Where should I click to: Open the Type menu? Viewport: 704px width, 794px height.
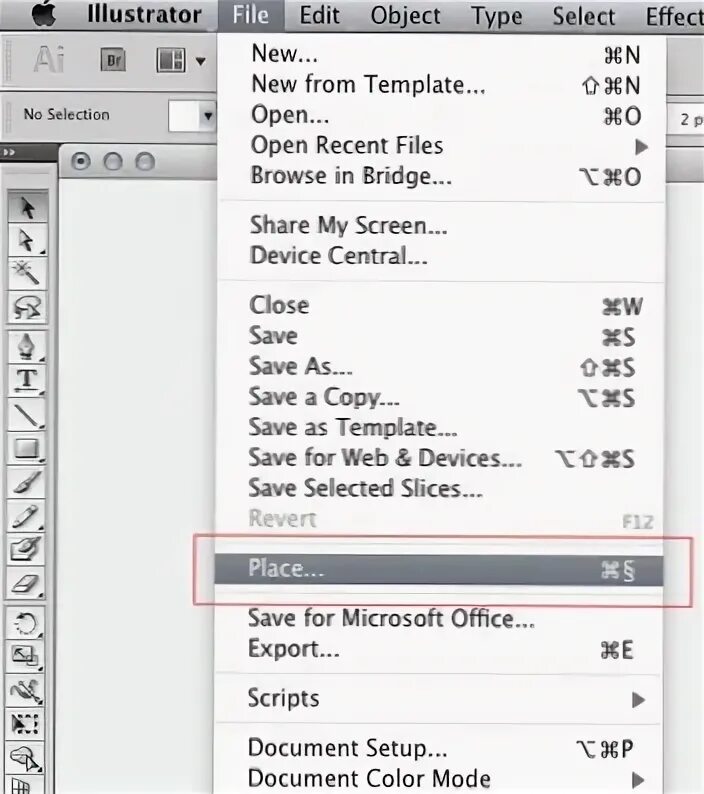coord(497,16)
